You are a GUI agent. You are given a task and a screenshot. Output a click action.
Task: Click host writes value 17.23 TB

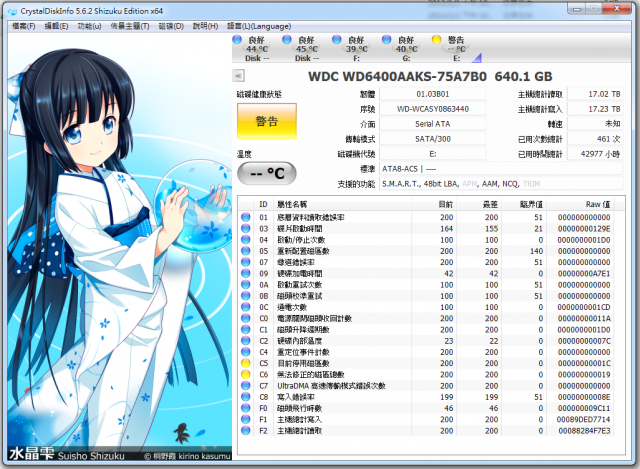[595, 109]
